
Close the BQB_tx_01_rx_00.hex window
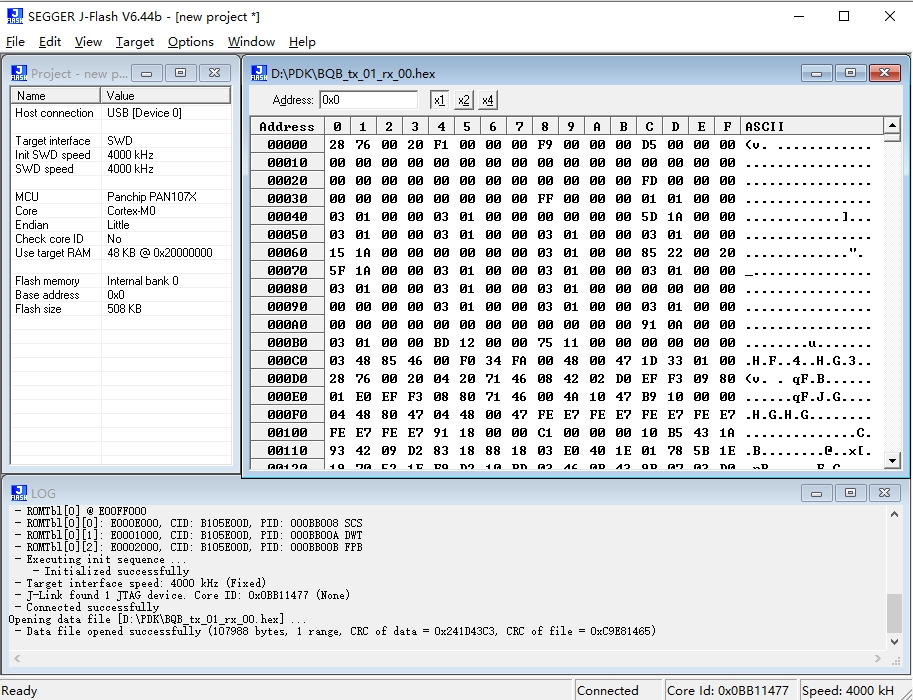(884, 73)
